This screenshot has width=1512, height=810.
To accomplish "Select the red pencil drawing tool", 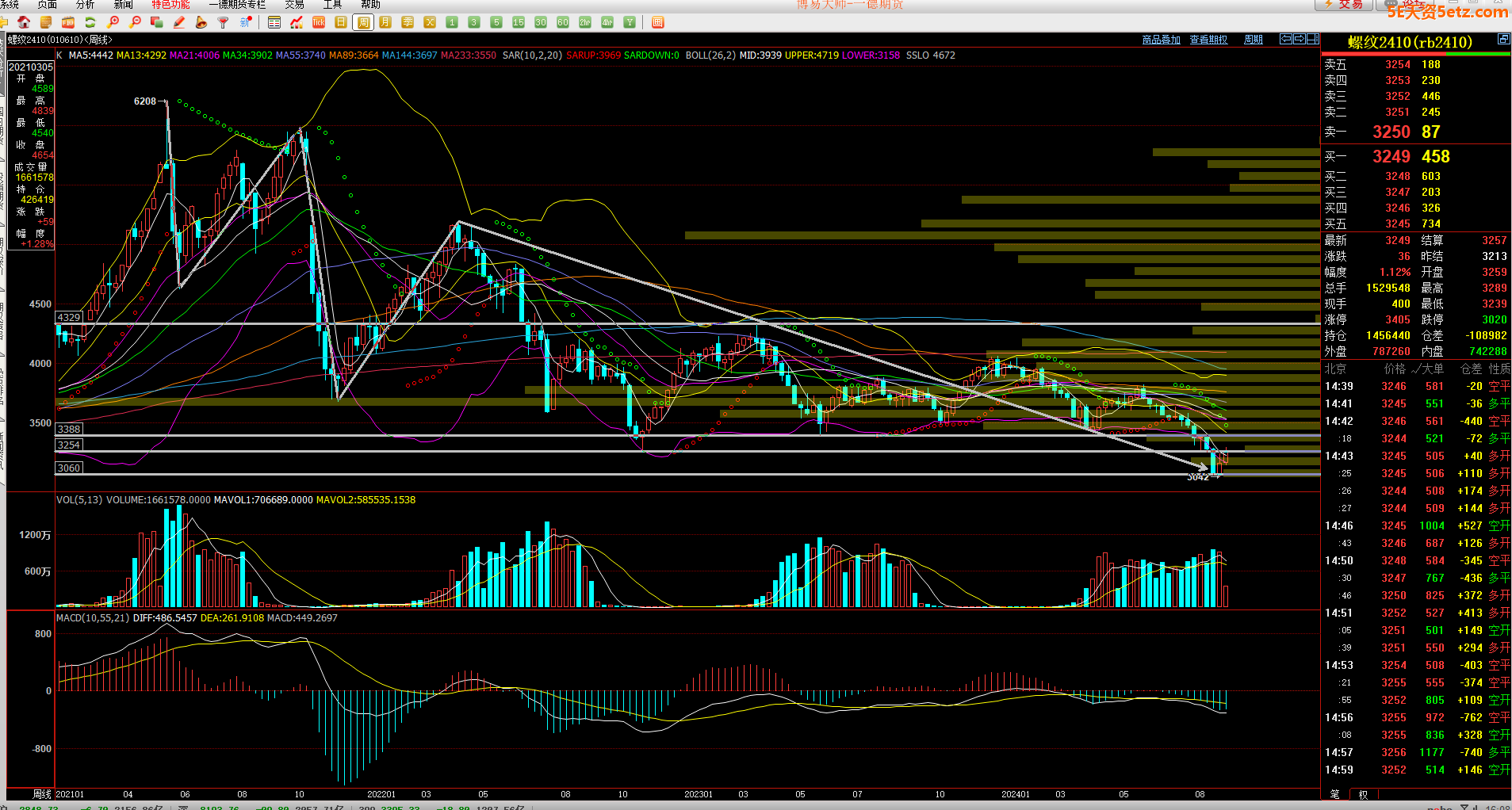I will tap(179, 22).
